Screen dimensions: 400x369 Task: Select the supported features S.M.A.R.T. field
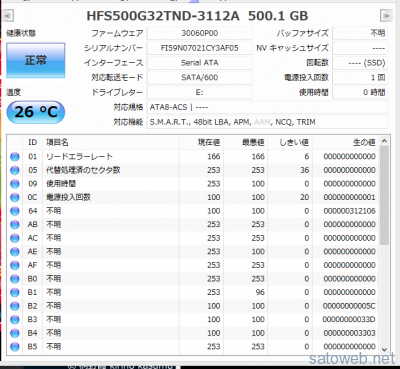click(267, 122)
